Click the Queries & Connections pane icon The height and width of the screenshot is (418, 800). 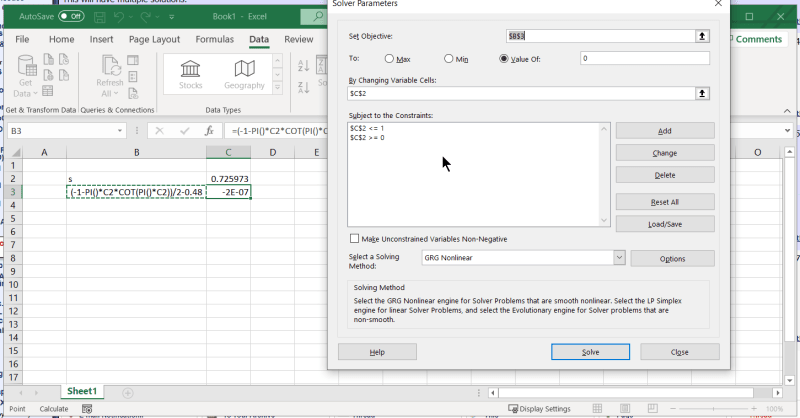133,60
